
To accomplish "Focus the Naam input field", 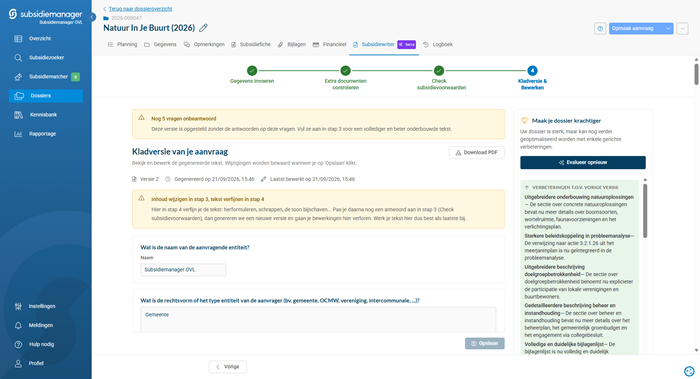I will point(183,270).
